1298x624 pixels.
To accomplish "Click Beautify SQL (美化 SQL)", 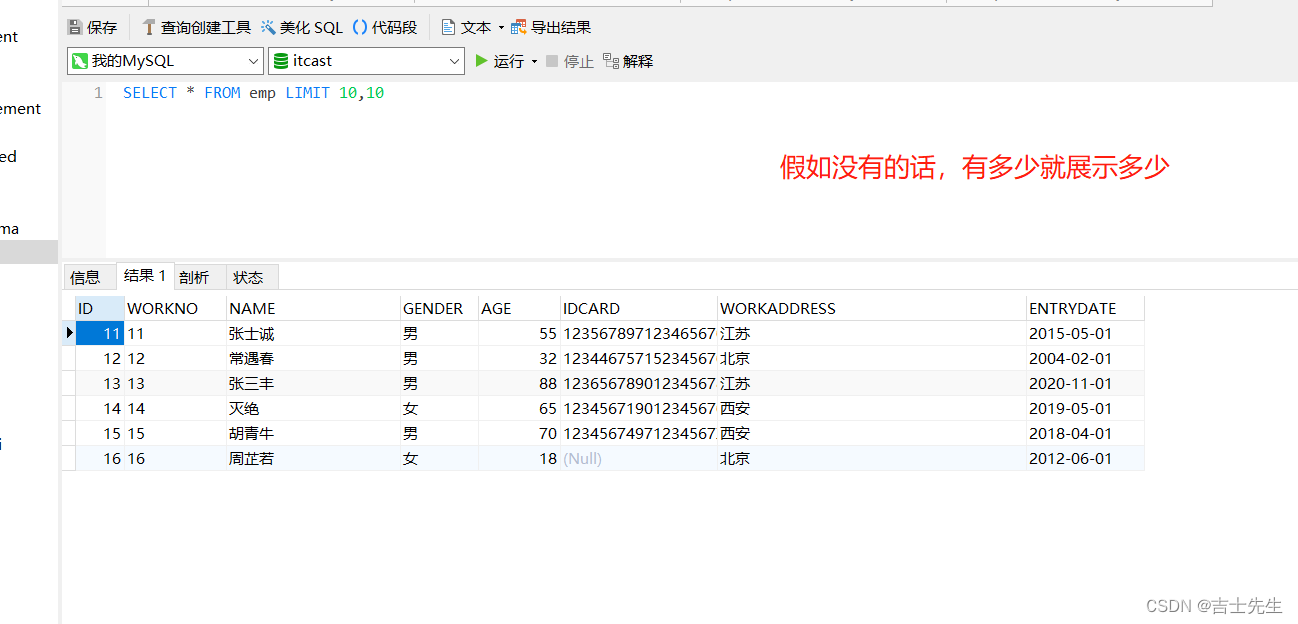I will coord(302,27).
